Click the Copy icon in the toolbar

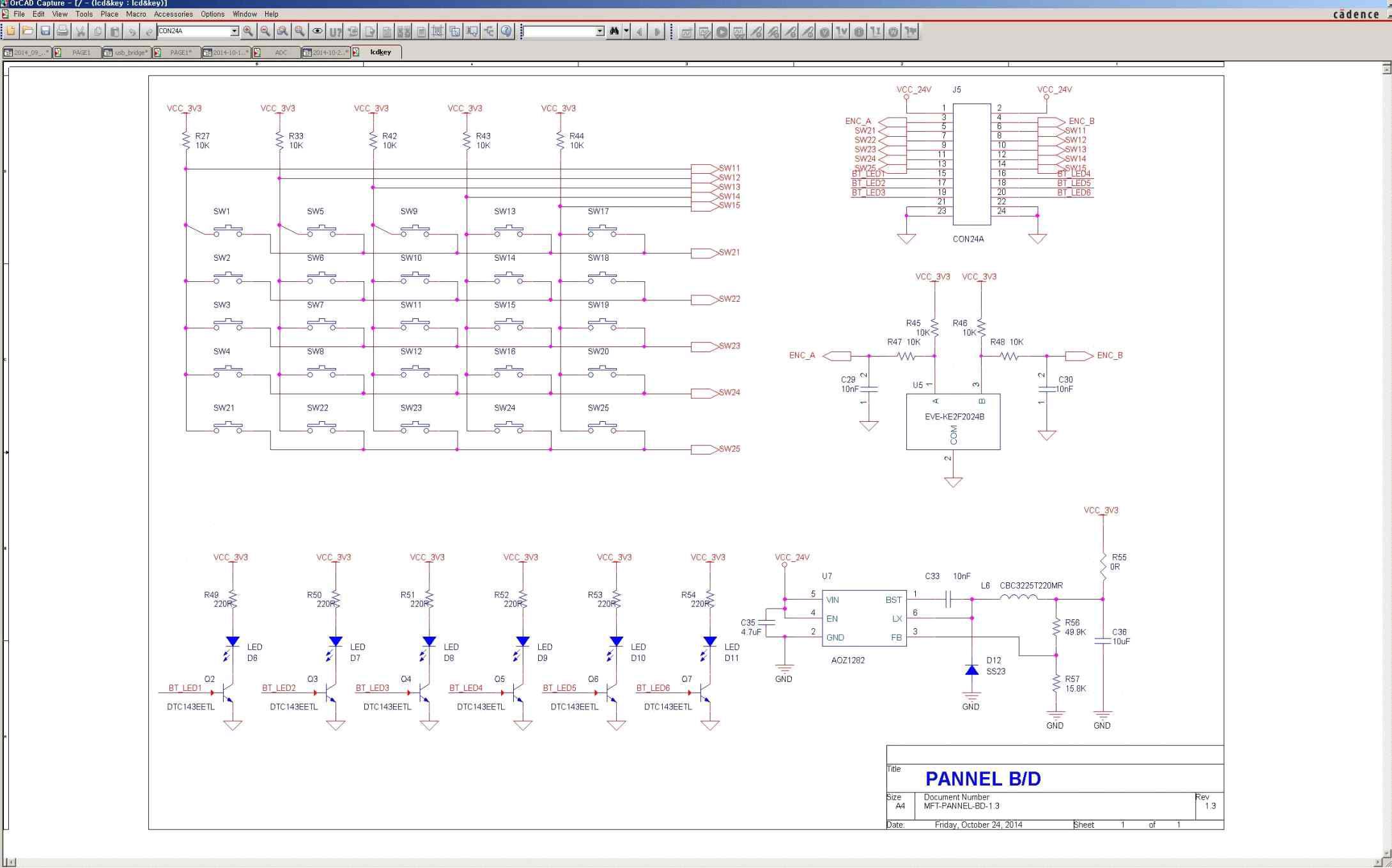pos(98,31)
